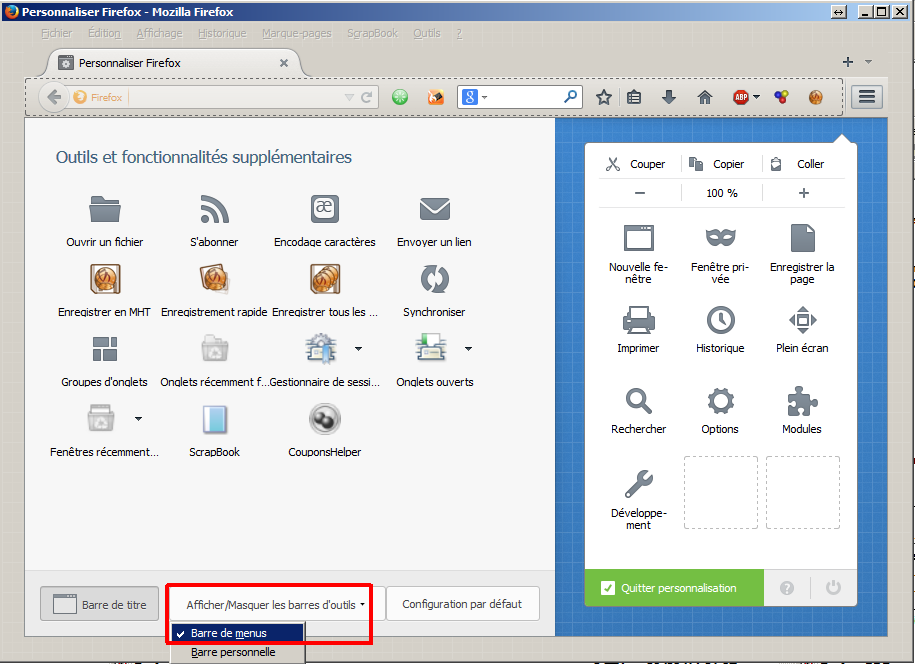Click Quitter personnalisation green button

point(674,588)
